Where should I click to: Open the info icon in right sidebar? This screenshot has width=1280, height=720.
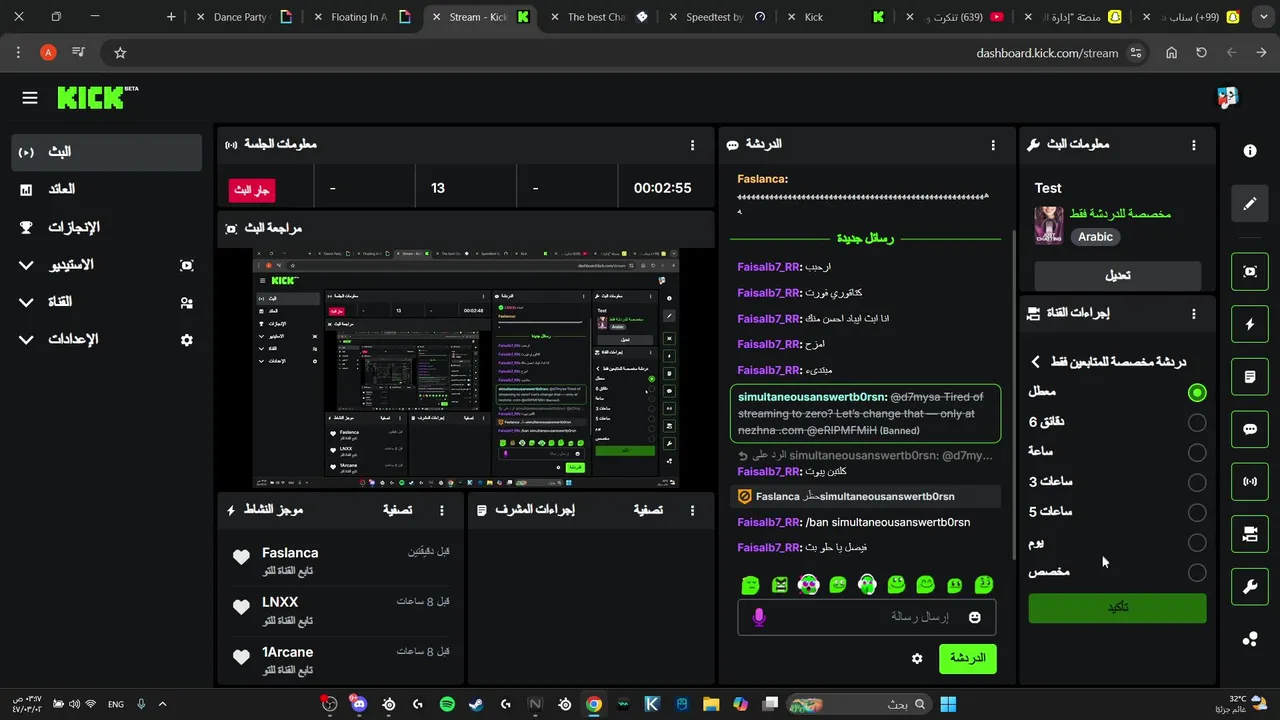click(1250, 151)
